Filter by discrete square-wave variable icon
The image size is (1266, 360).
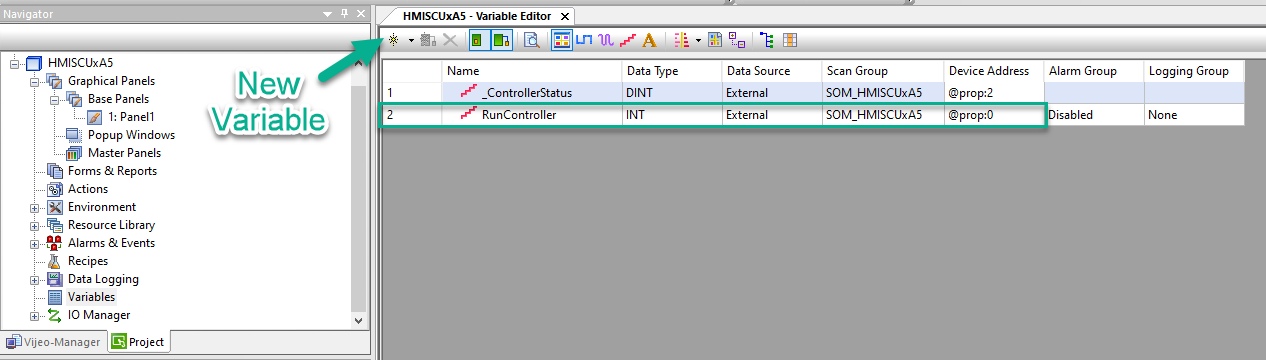pyautogui.click(x=584, y=41)
